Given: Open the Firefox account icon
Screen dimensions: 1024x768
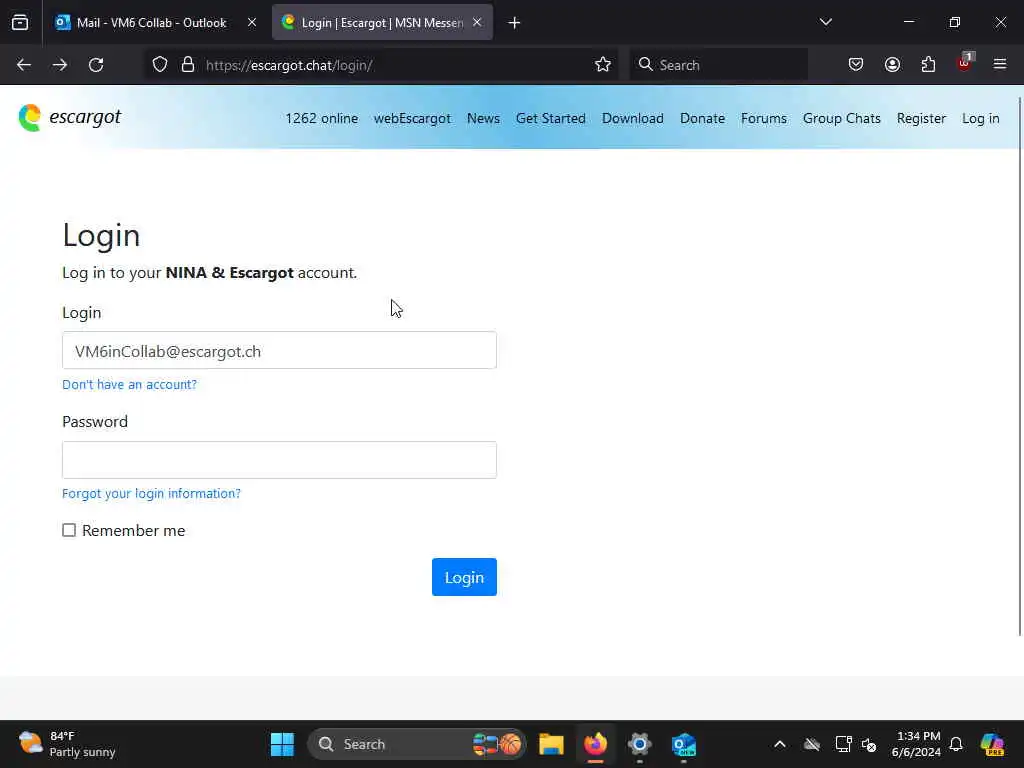Looking at the screenshot, I should point(893,65).
